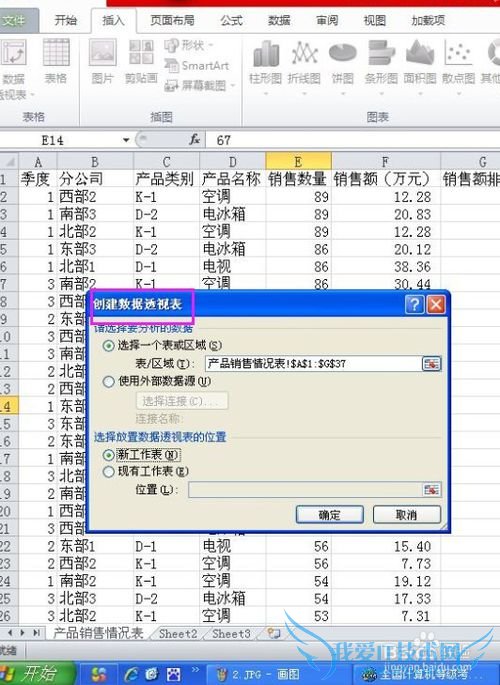This screenshot has height=685, width=500.
Task: Select column F header
Action: pos(386,162)
